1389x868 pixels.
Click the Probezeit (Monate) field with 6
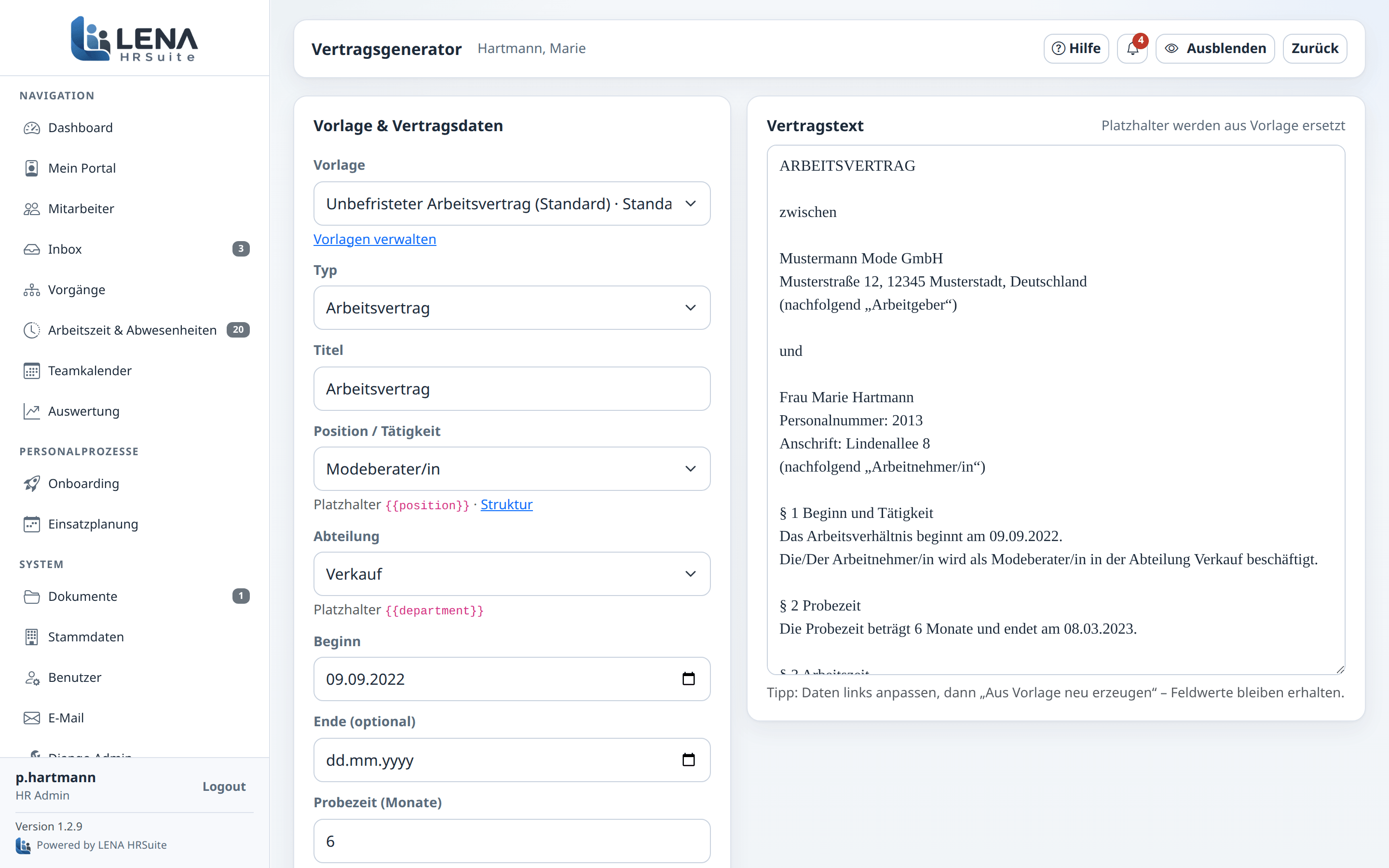tap(511, 841)
